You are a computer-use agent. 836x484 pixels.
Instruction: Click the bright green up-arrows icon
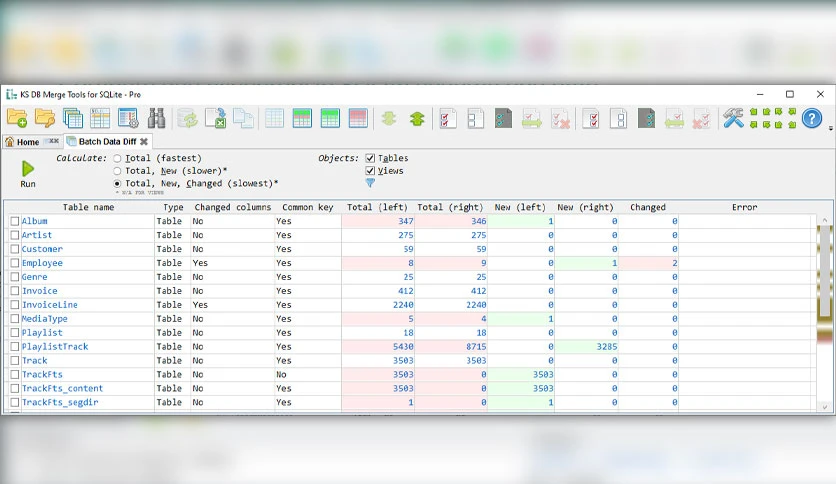(417, 118)
